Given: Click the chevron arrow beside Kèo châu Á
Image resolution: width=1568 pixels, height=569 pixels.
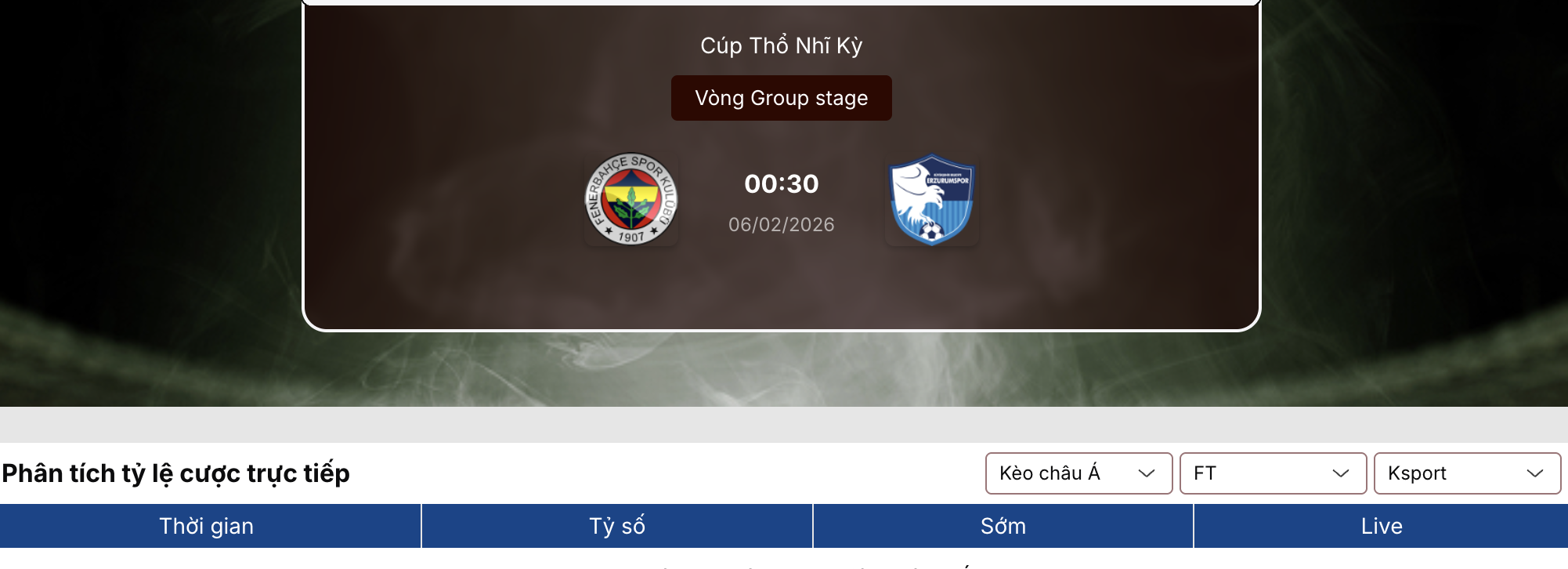Looking at the screenshot, I should pyautogui.click(x=1146, y=473).
